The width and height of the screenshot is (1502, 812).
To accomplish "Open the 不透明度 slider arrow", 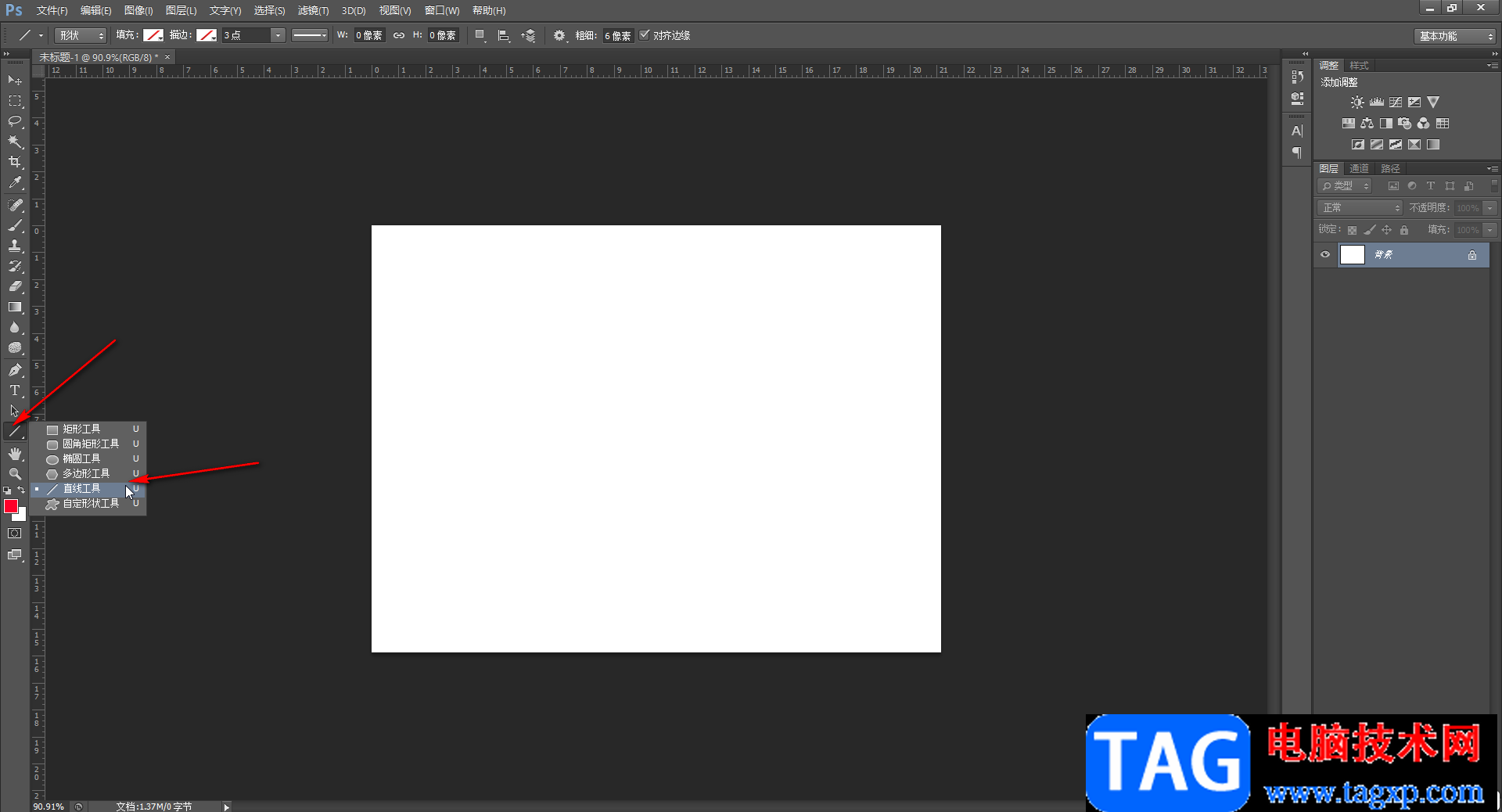I will (x=1490, y=208).
